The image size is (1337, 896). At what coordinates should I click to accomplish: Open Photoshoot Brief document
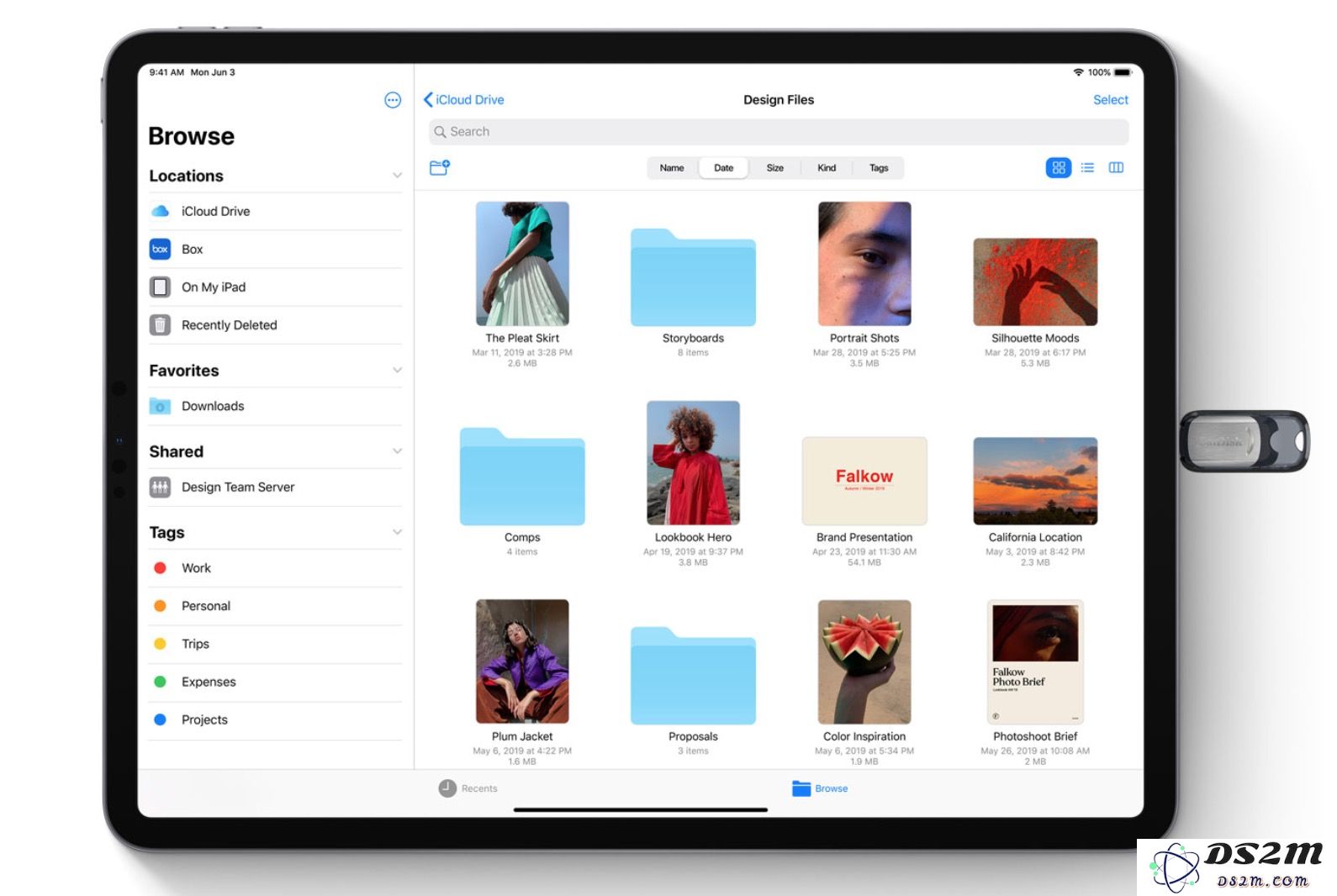[x=1035, y=661]
